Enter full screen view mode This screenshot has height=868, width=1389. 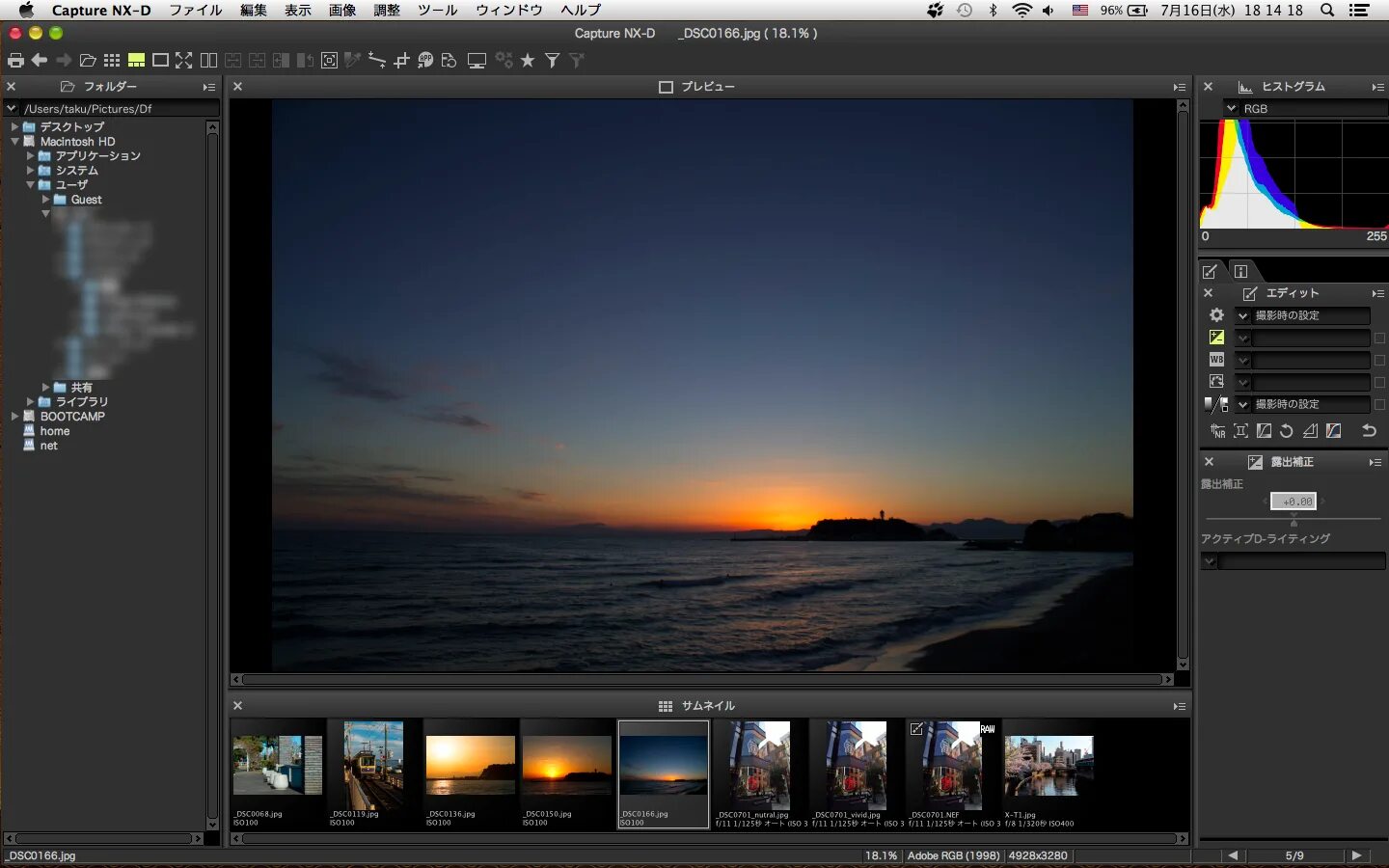pyautogui.click(x=183, y=61)
